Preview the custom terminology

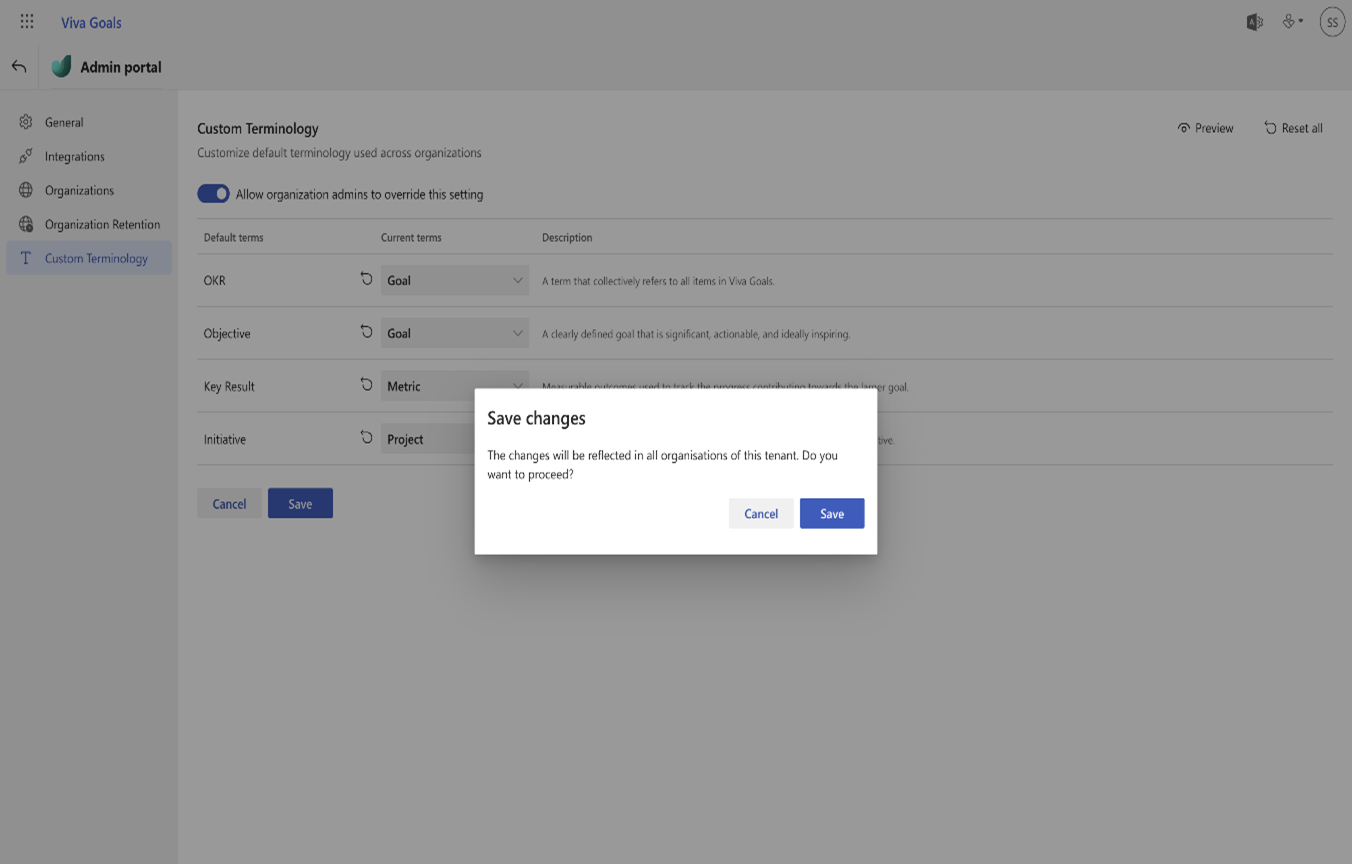click(1205, 128)
